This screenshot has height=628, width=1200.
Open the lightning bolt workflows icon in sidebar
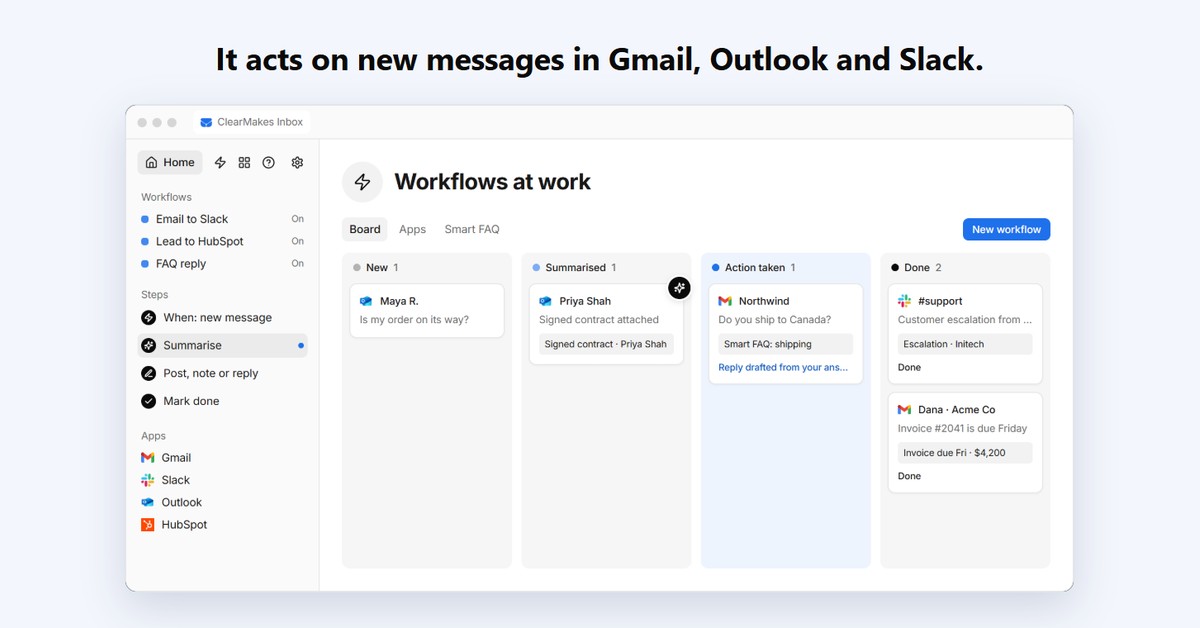pyautogui.click(x=220, y=162)
